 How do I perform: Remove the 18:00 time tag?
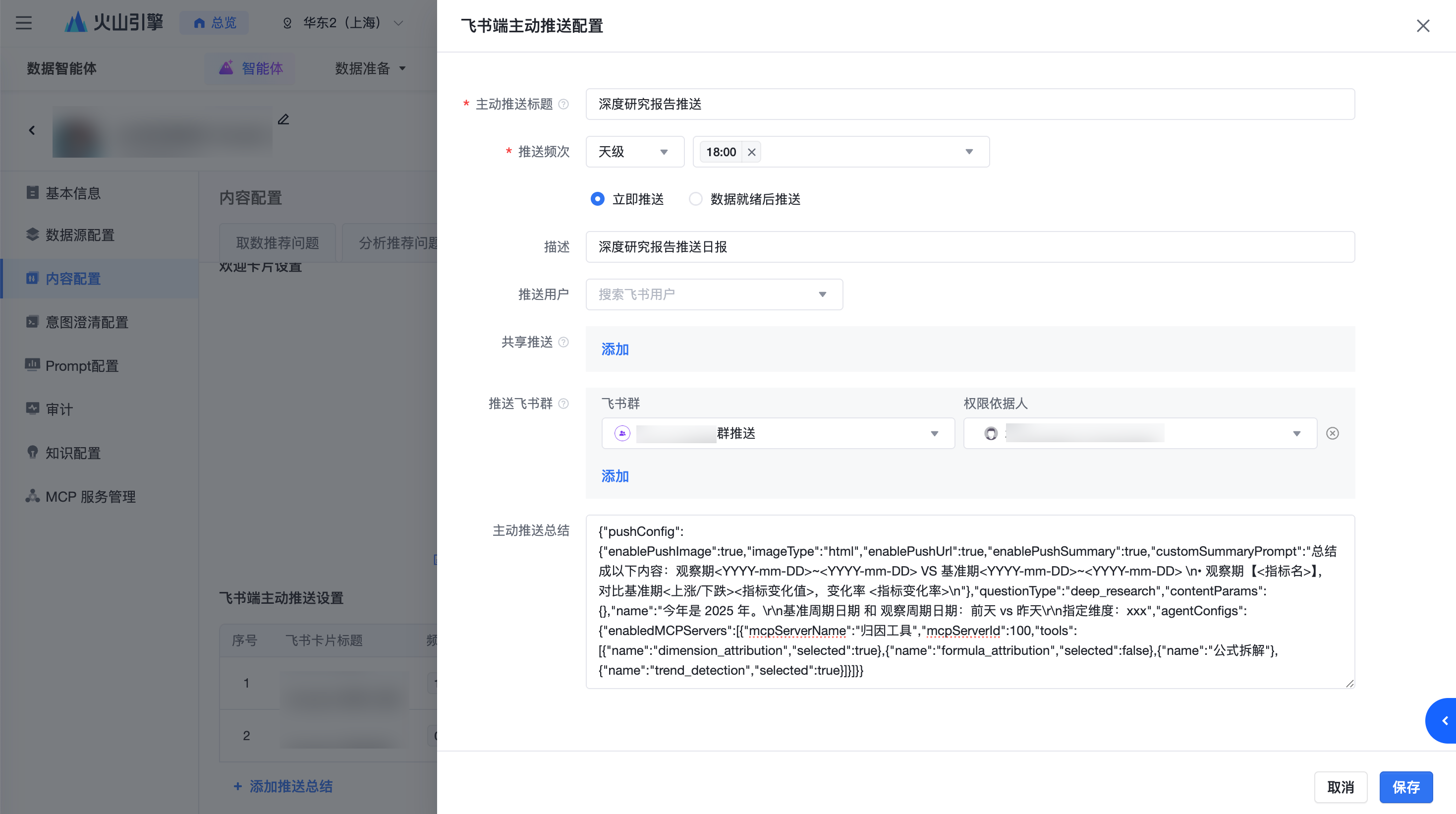pos(751,152)
